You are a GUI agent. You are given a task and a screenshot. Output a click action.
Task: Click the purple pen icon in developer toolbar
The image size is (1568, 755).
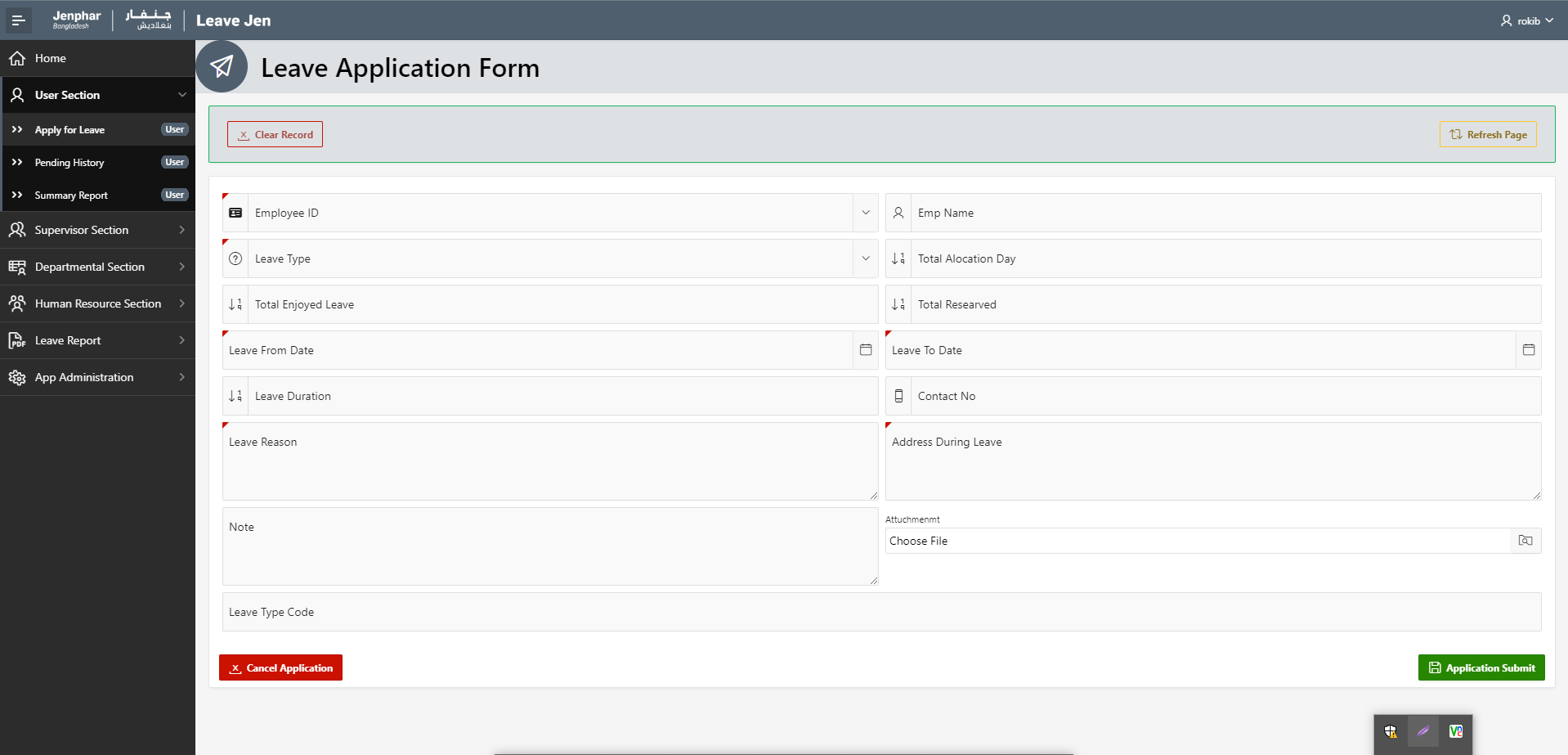coord(1423,731)
